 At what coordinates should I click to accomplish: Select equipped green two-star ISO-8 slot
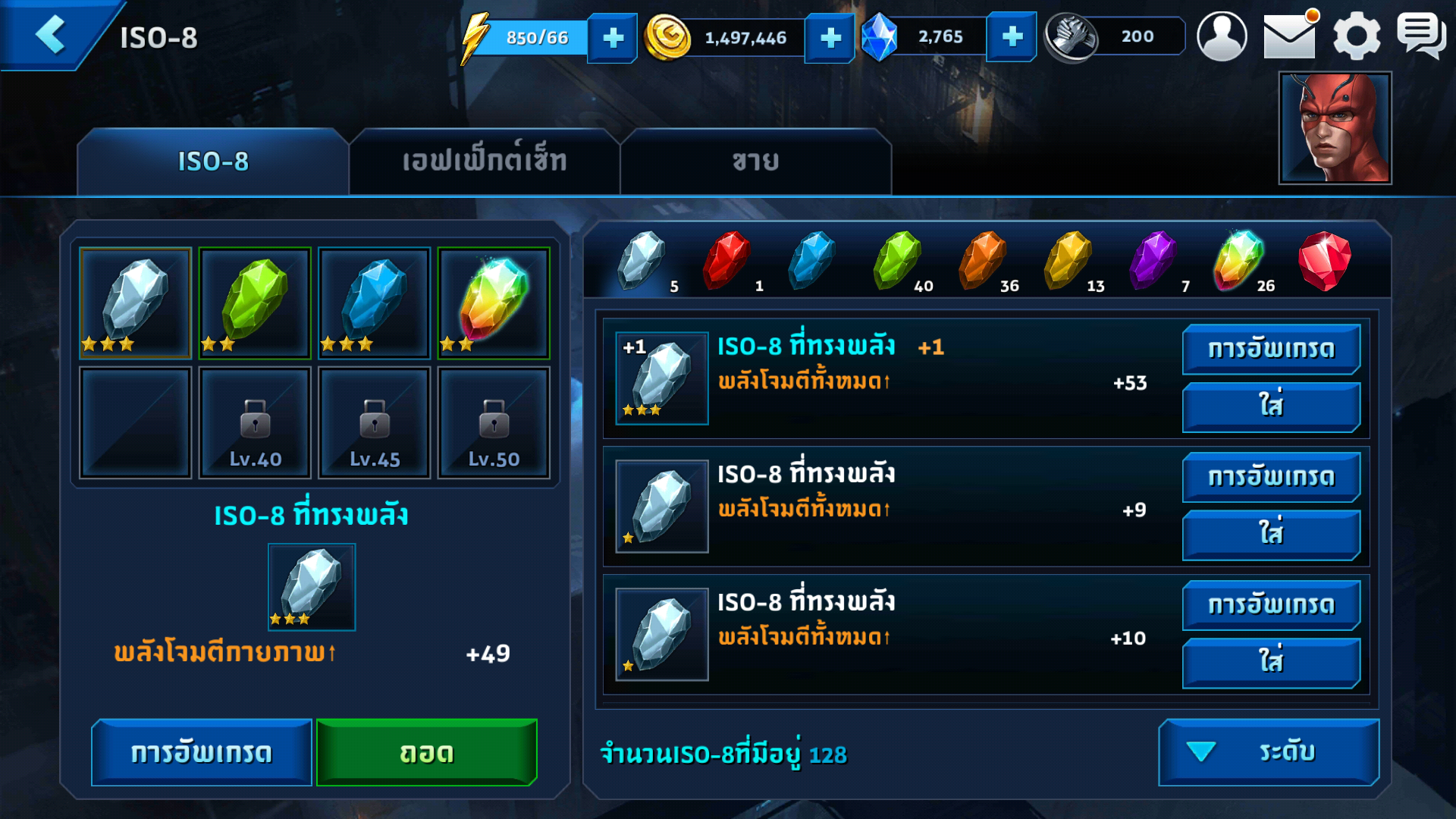(255, 303)
